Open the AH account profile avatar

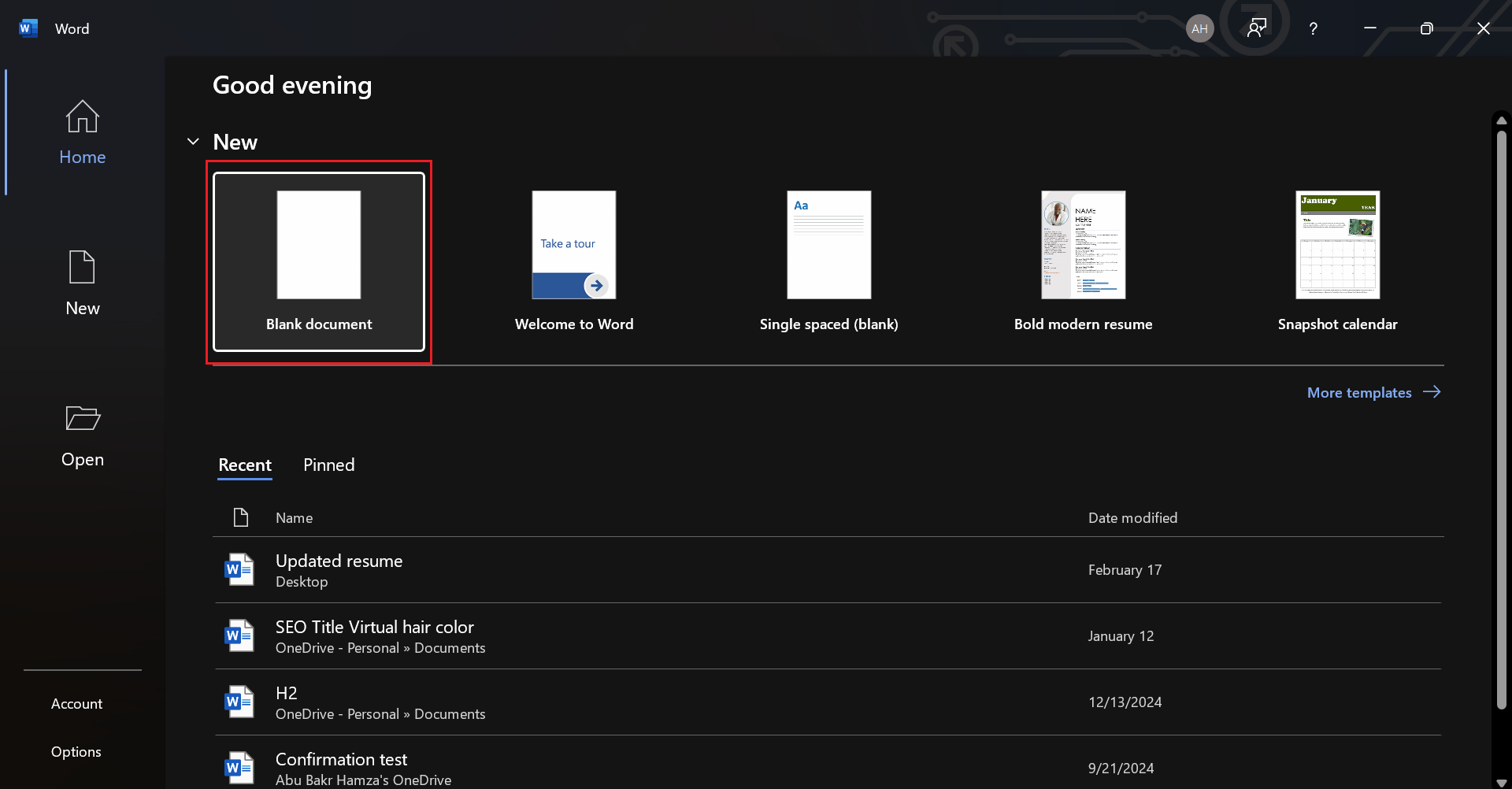1199,28
